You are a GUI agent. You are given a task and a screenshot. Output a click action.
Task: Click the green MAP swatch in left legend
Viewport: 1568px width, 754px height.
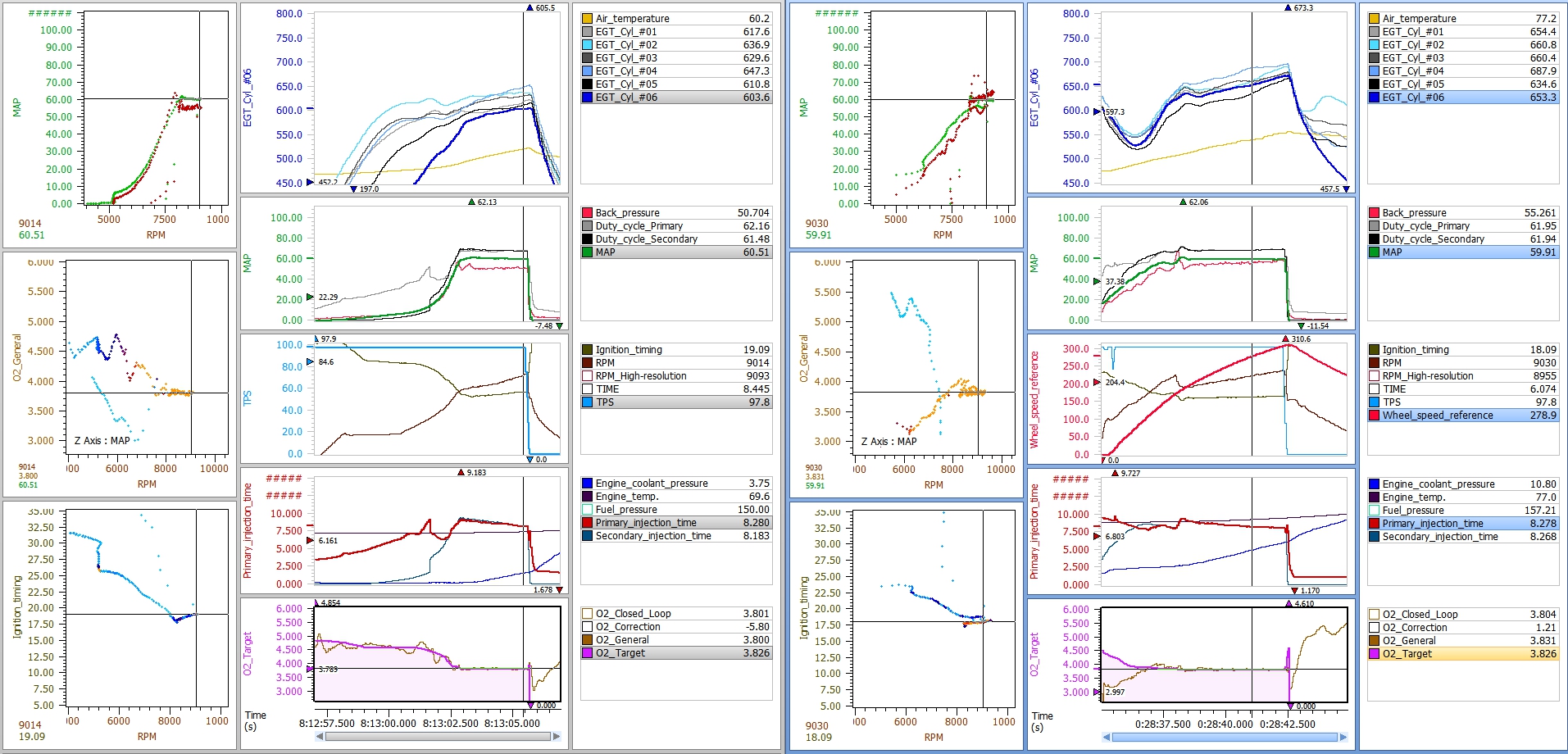[587, 252]
